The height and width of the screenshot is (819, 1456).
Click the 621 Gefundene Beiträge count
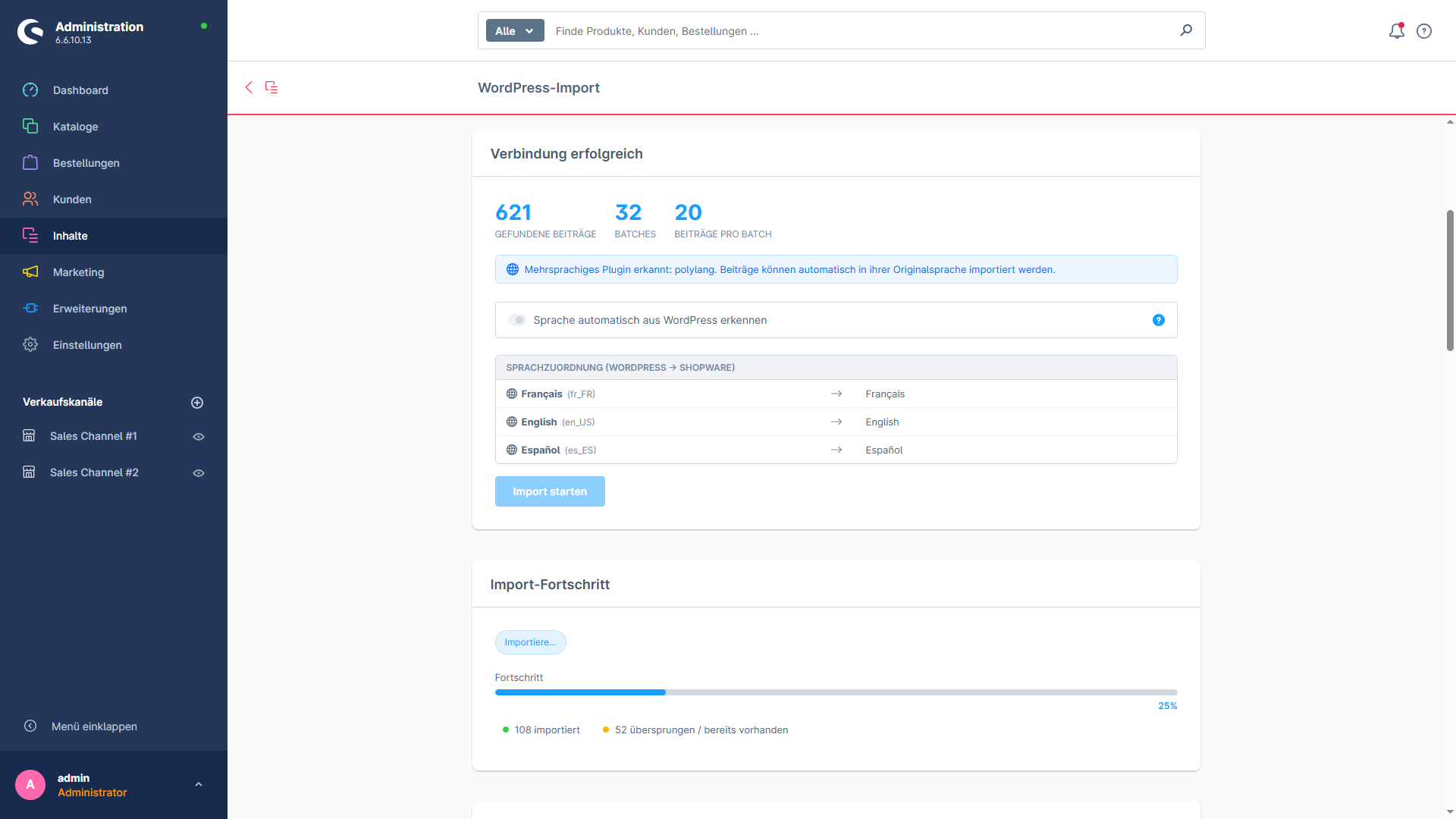pyautogui.click(x=513, y=212)
